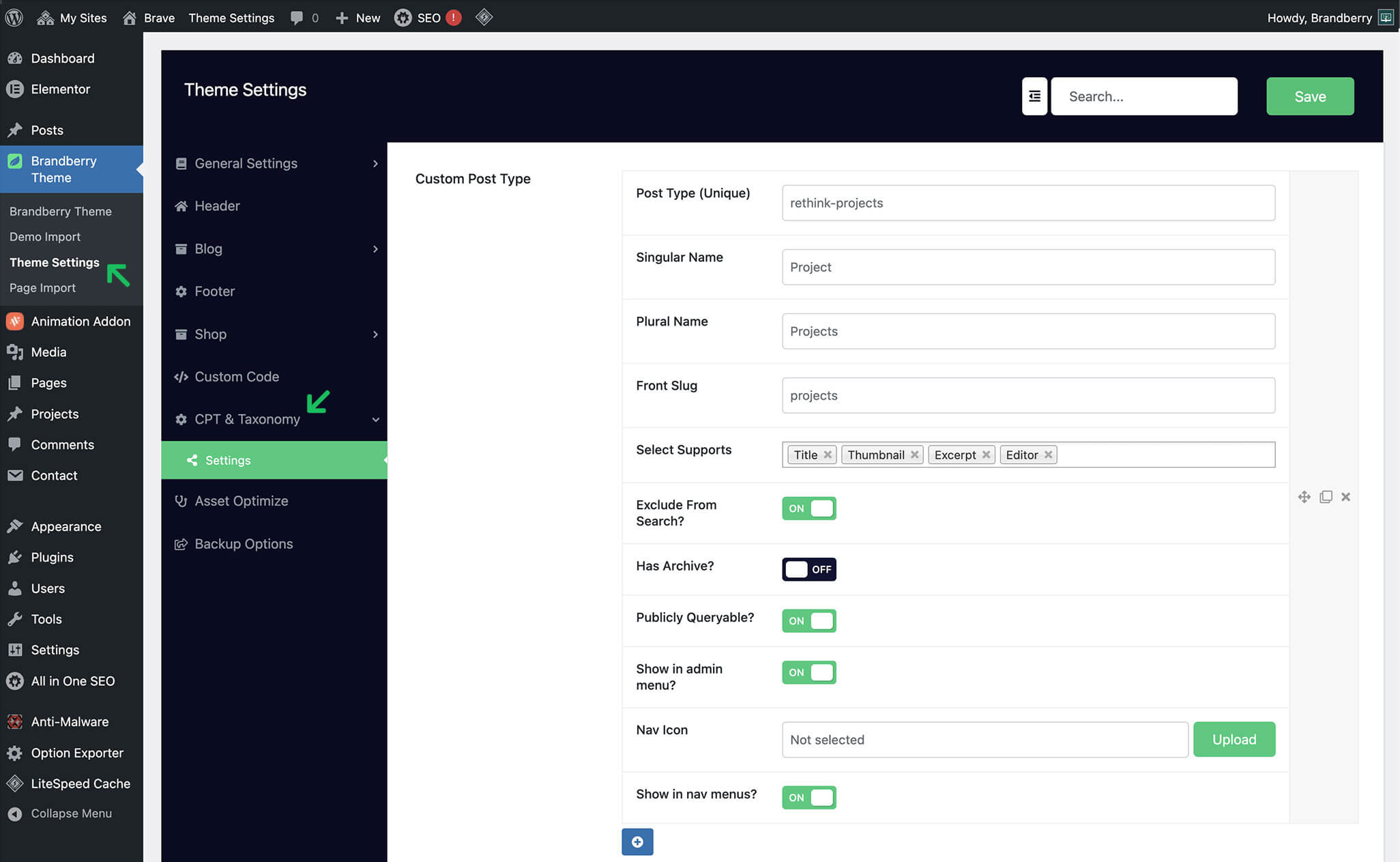Click the SEO alert icon in toolbar
The image size is (1400, 862).
click(x=453, y=18)
